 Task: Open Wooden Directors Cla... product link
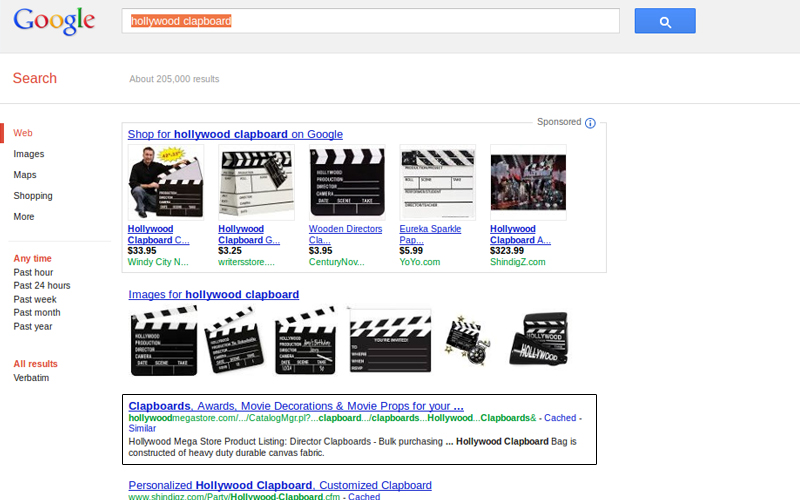pos(345,234)
